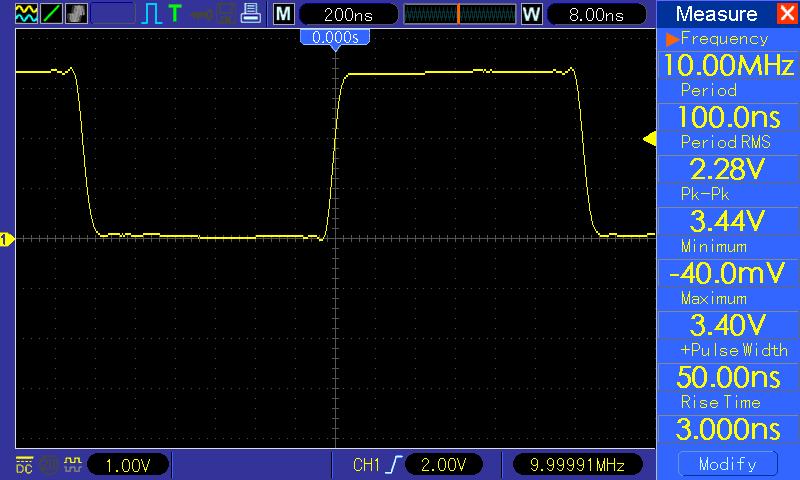Image resolution: width=800 pixels, height=480 pixels.
Task: Select the 2.00V trigger level readout
Action: (443, 464)
